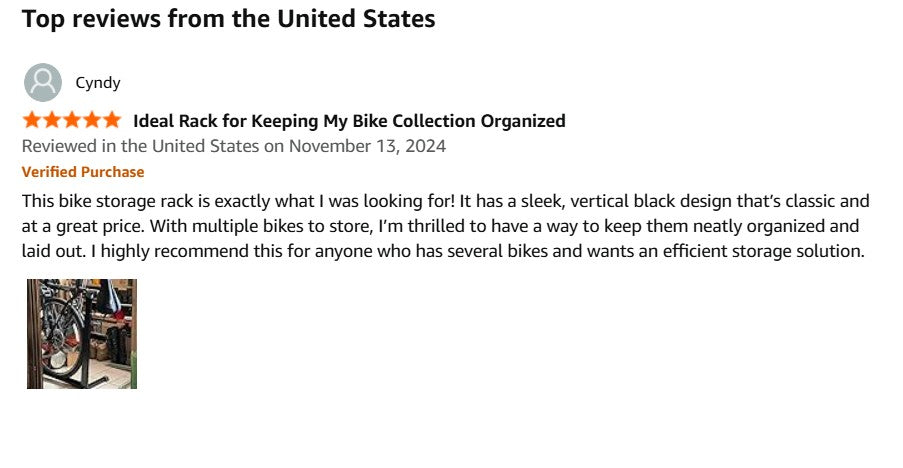Open the bike rack review photo thumbnail
The image size is (903, 468).
tap(82, 333)
